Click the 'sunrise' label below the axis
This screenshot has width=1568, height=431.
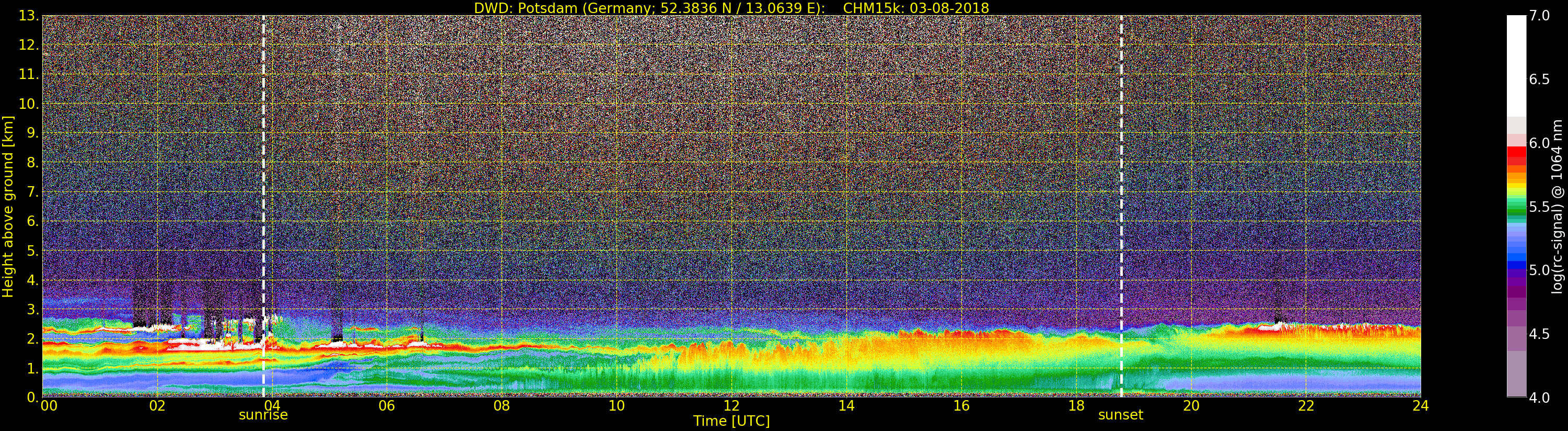coord(263,415)
